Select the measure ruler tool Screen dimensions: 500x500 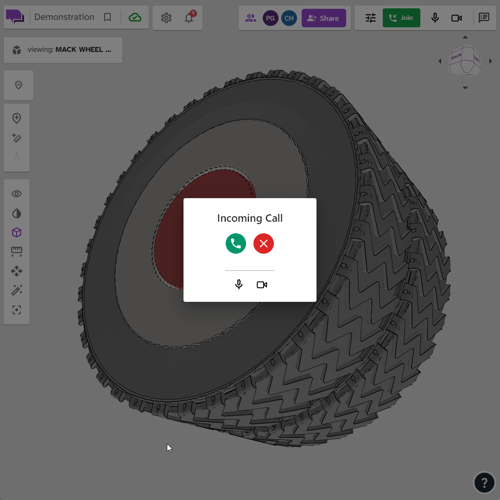[16, 251]
